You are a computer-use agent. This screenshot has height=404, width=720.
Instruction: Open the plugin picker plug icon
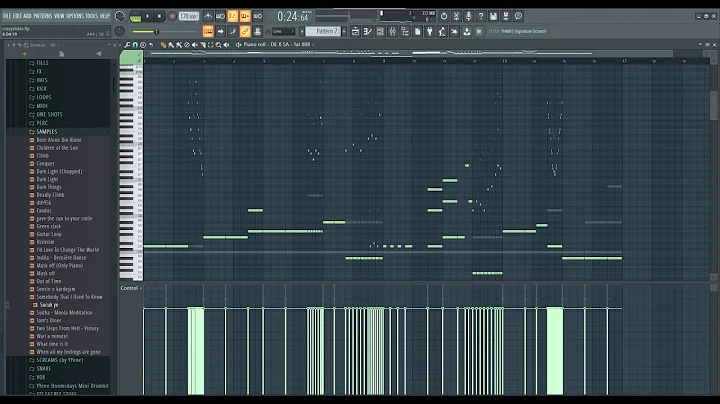pos(430,31)
